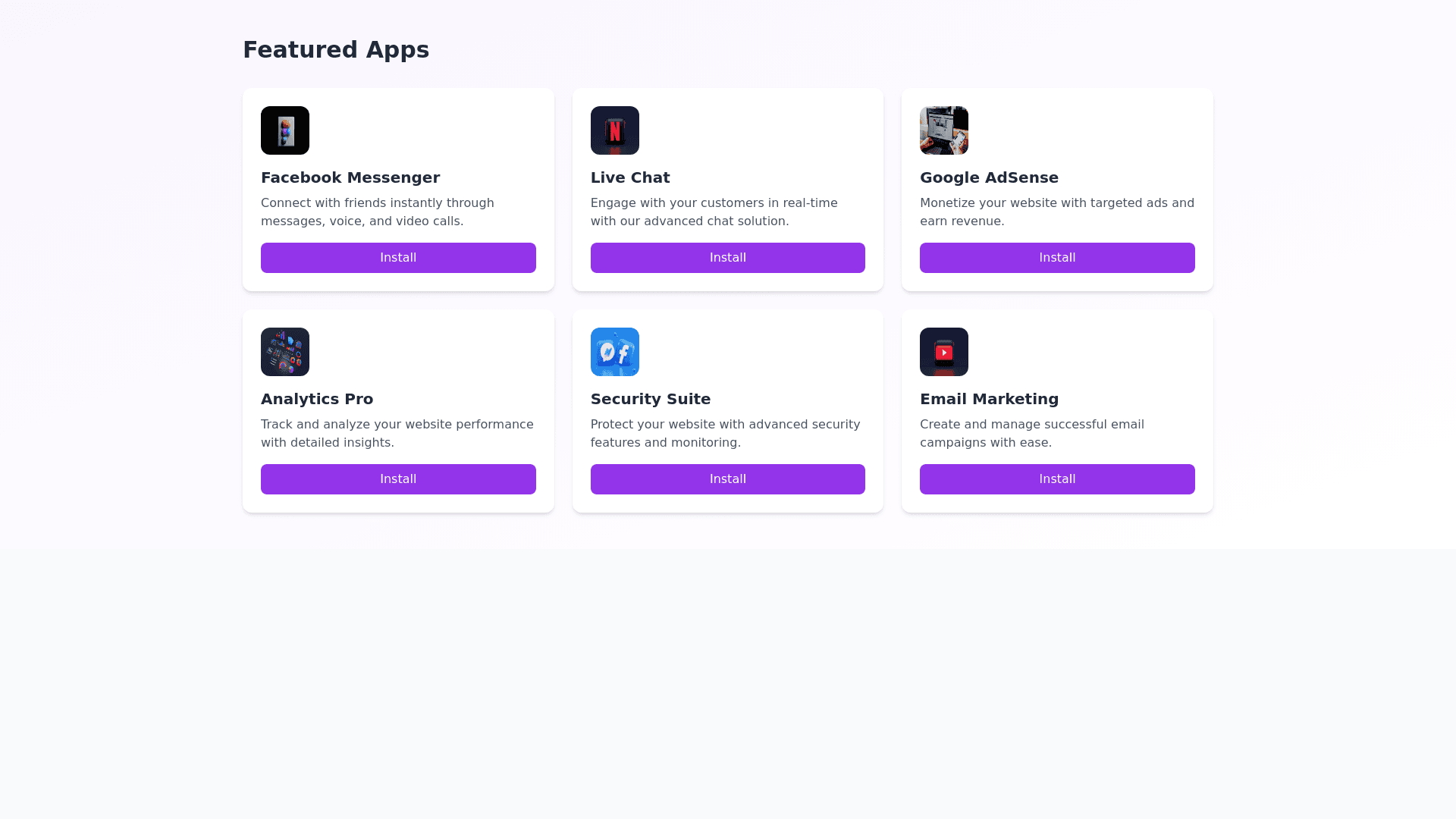Select the Google AdSense title
The width and height of the screenshot is (1456, 819).
click(989, 177)
